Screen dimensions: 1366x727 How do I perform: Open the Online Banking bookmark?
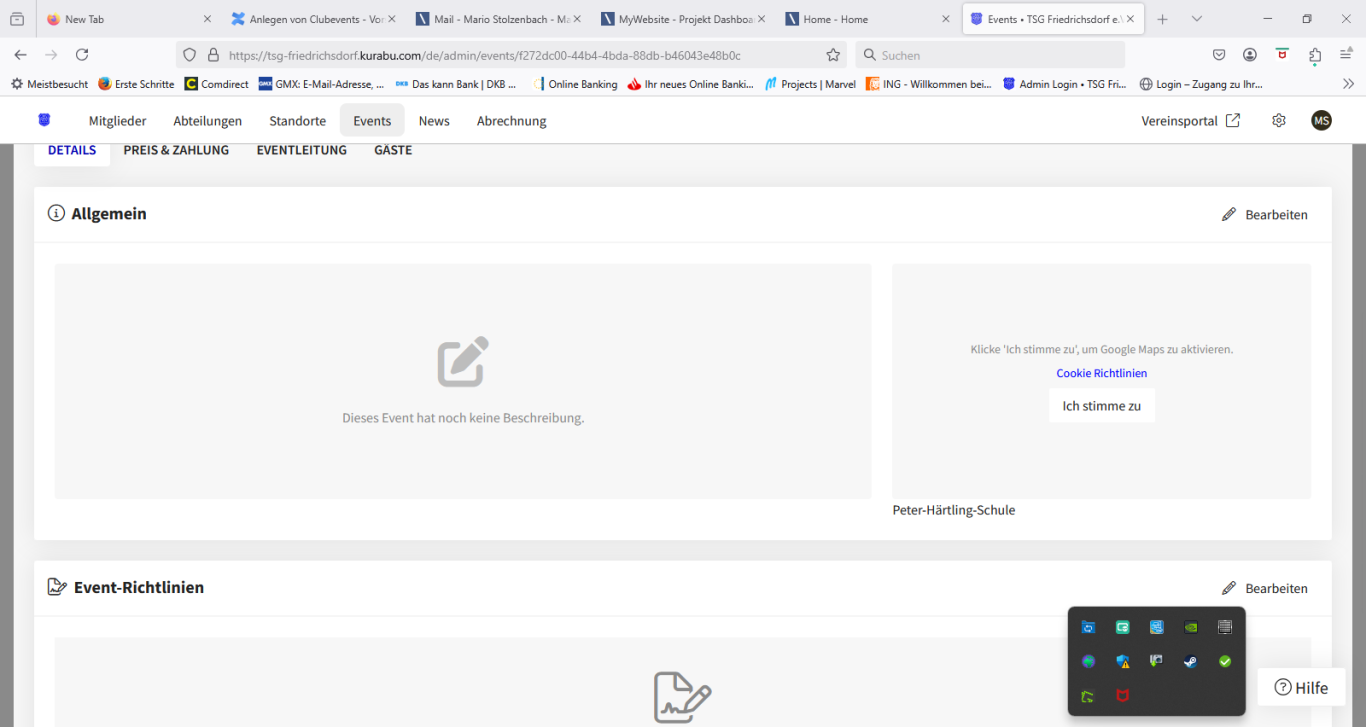click(x=575, y=84)
